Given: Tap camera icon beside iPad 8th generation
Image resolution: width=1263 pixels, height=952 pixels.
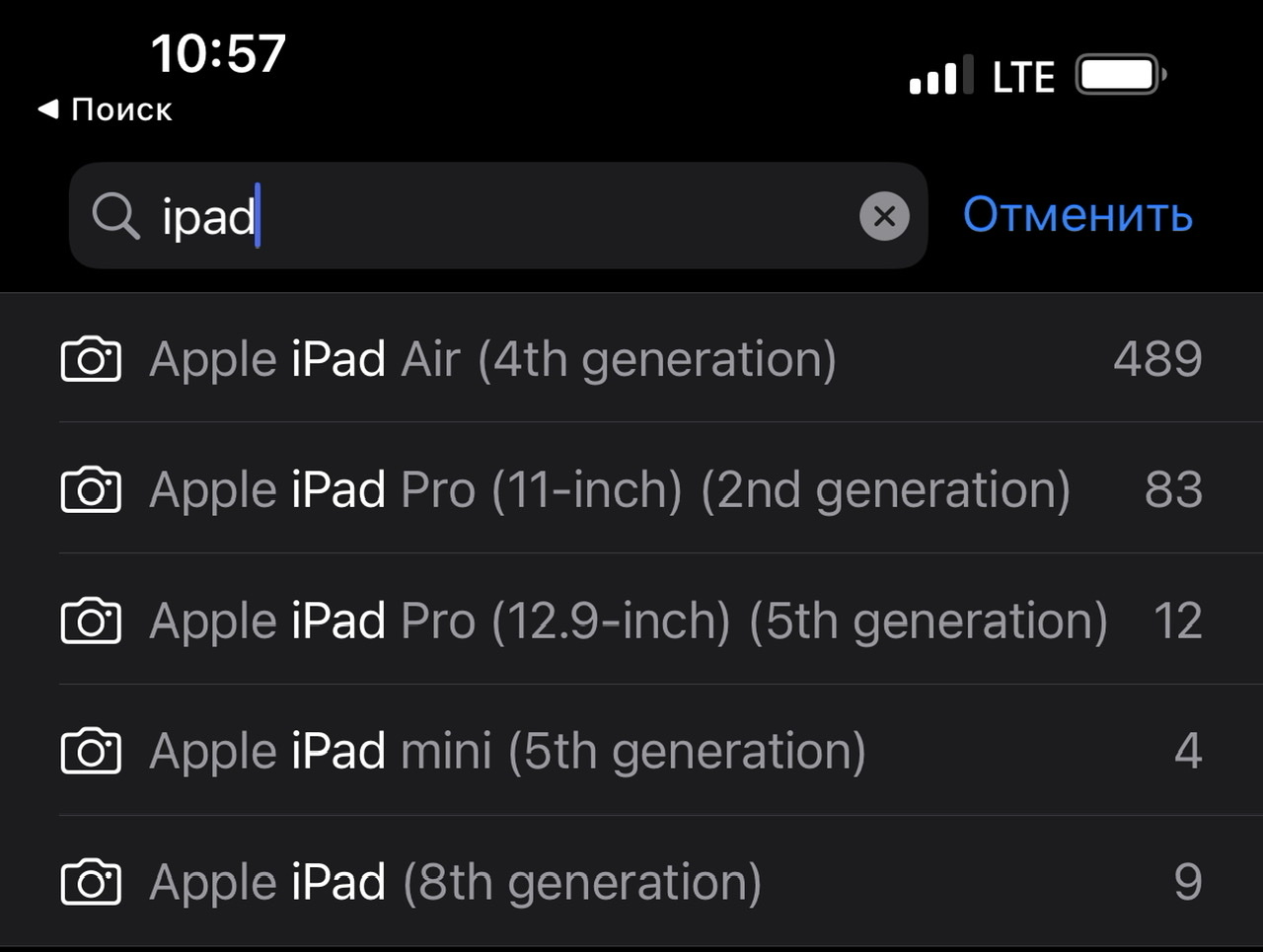Looking at the screenshot, I should [x=91, y=882].
